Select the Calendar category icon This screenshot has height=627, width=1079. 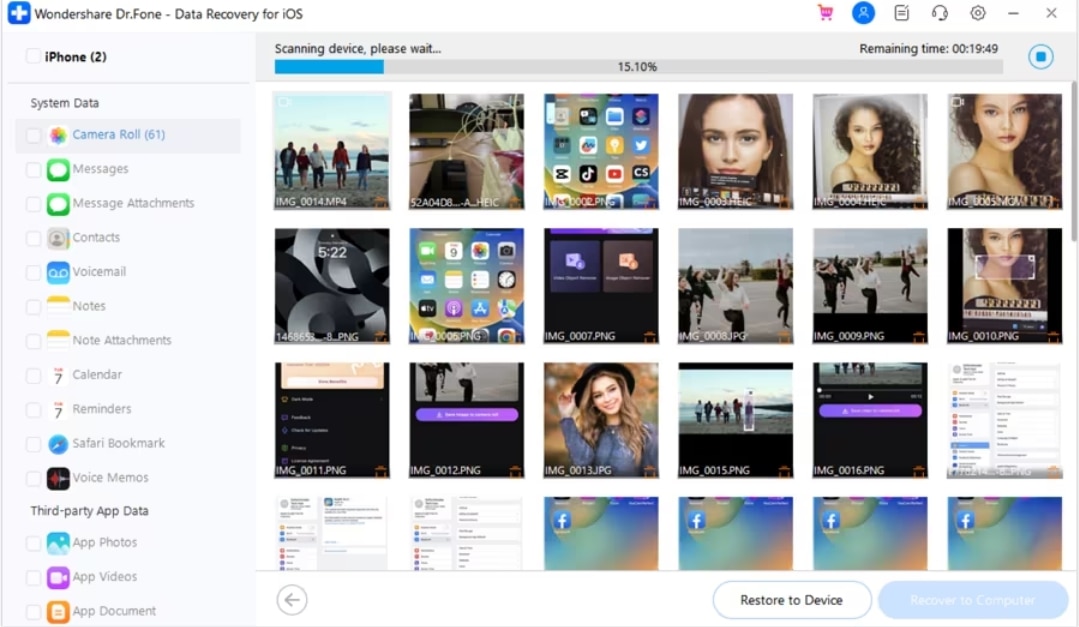click(59, 374)
